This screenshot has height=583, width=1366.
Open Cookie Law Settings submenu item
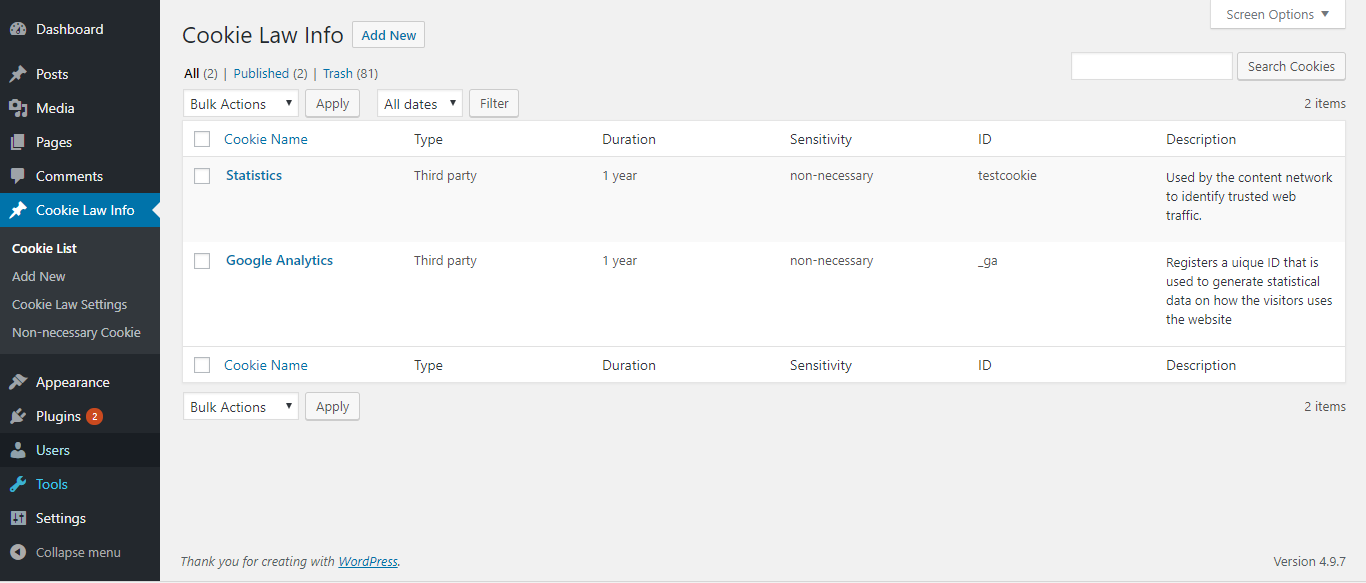point(69,304)
